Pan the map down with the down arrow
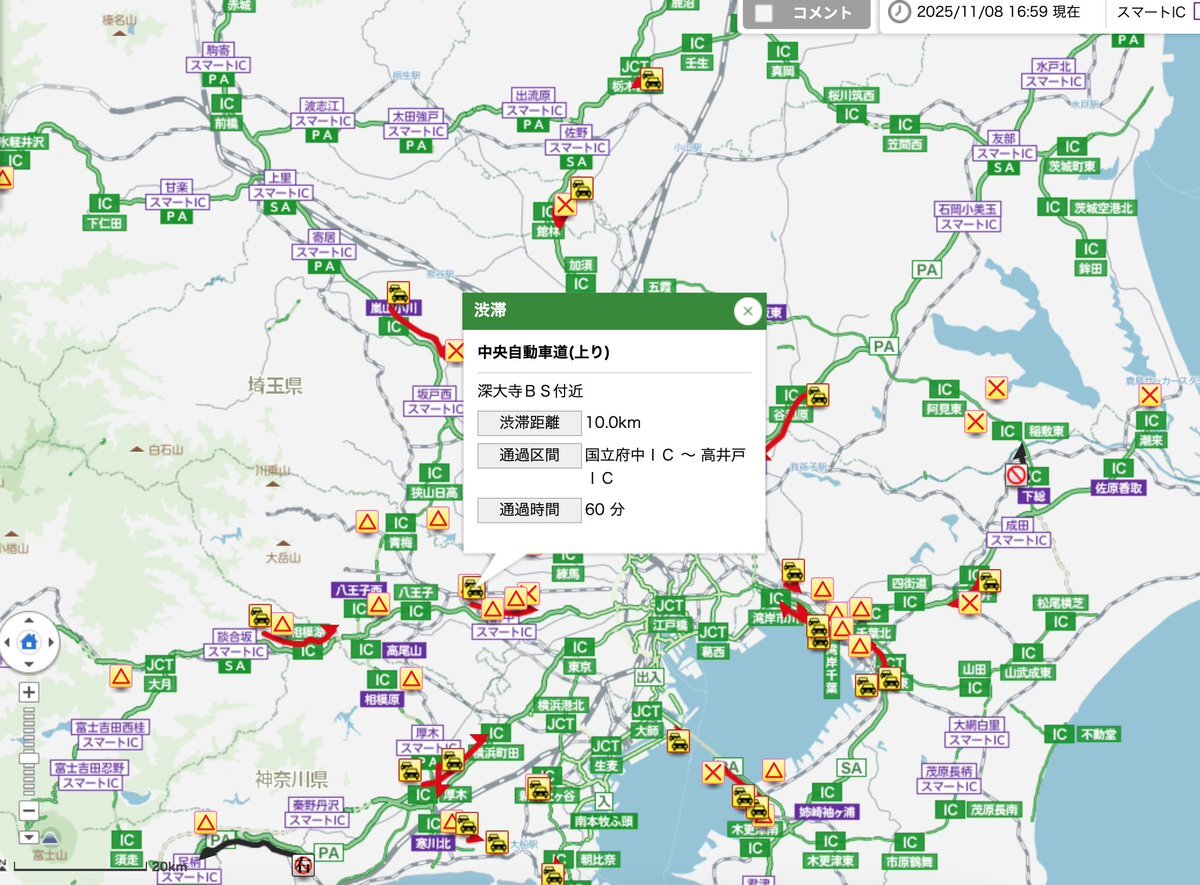1200x885 pixels. pyautogui.click(x=28, y=662)
